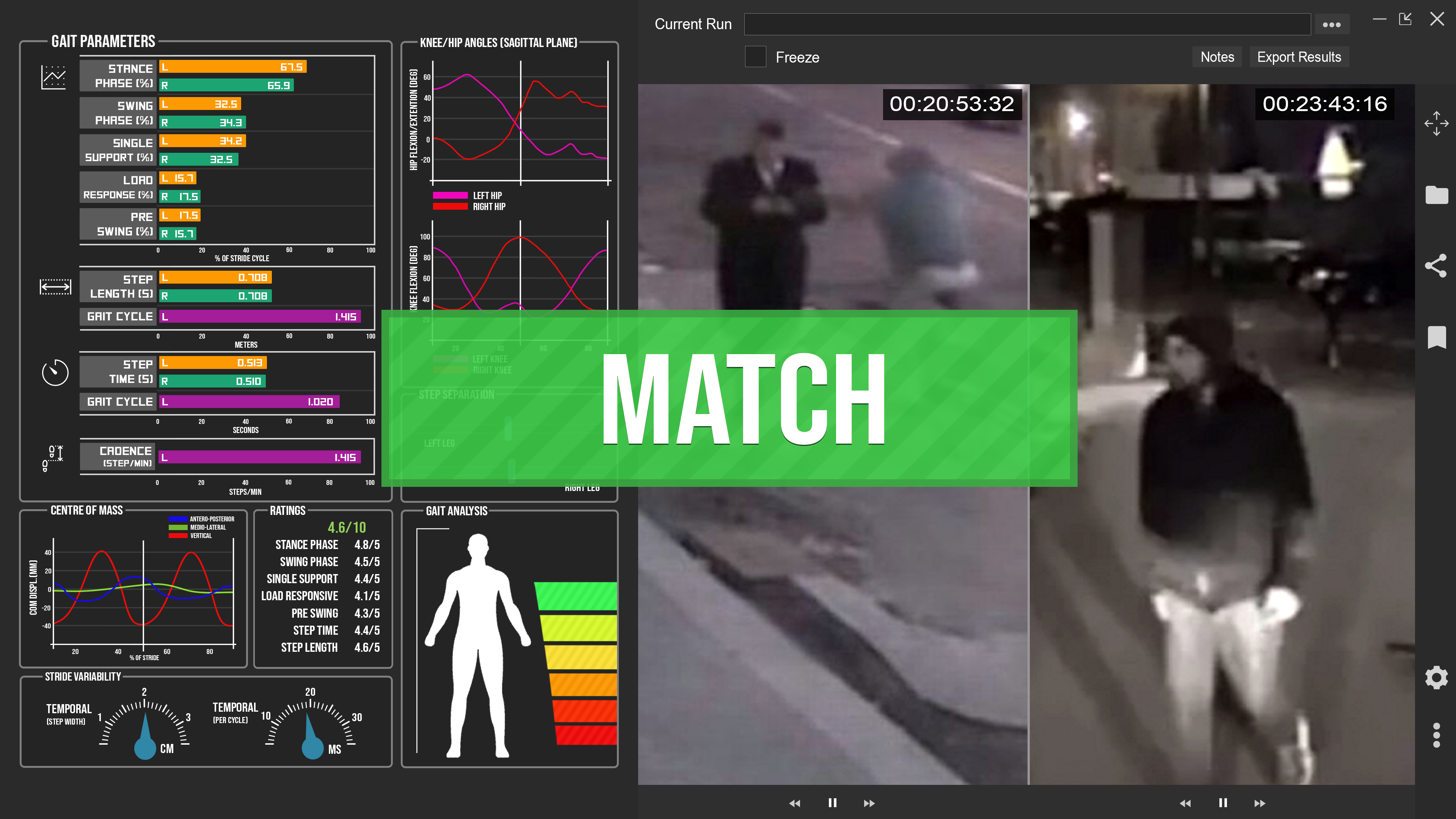Click the left video timestamp 00:20:53:32
This screenshot has height=819, width=1456.
pos(952,104)
